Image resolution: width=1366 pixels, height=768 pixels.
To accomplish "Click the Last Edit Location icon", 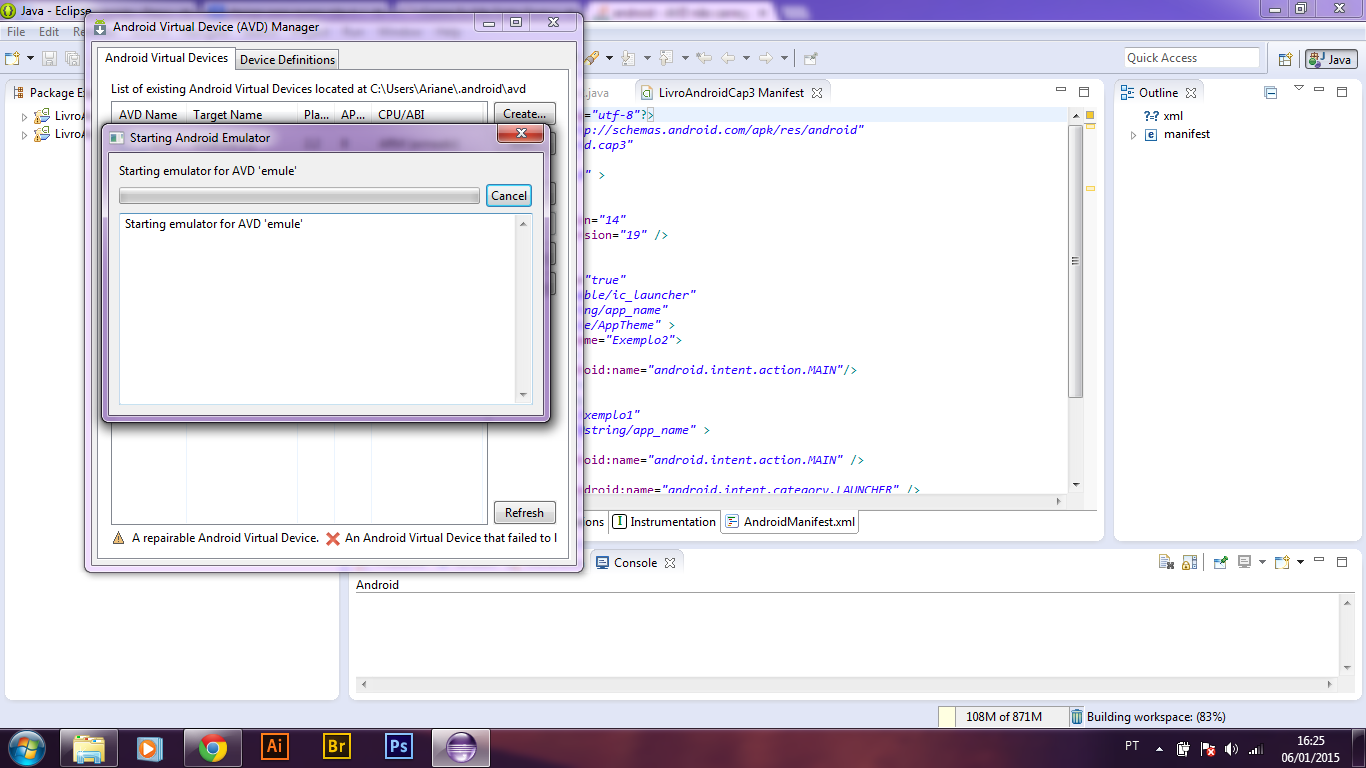I will (x=704, y=58).
